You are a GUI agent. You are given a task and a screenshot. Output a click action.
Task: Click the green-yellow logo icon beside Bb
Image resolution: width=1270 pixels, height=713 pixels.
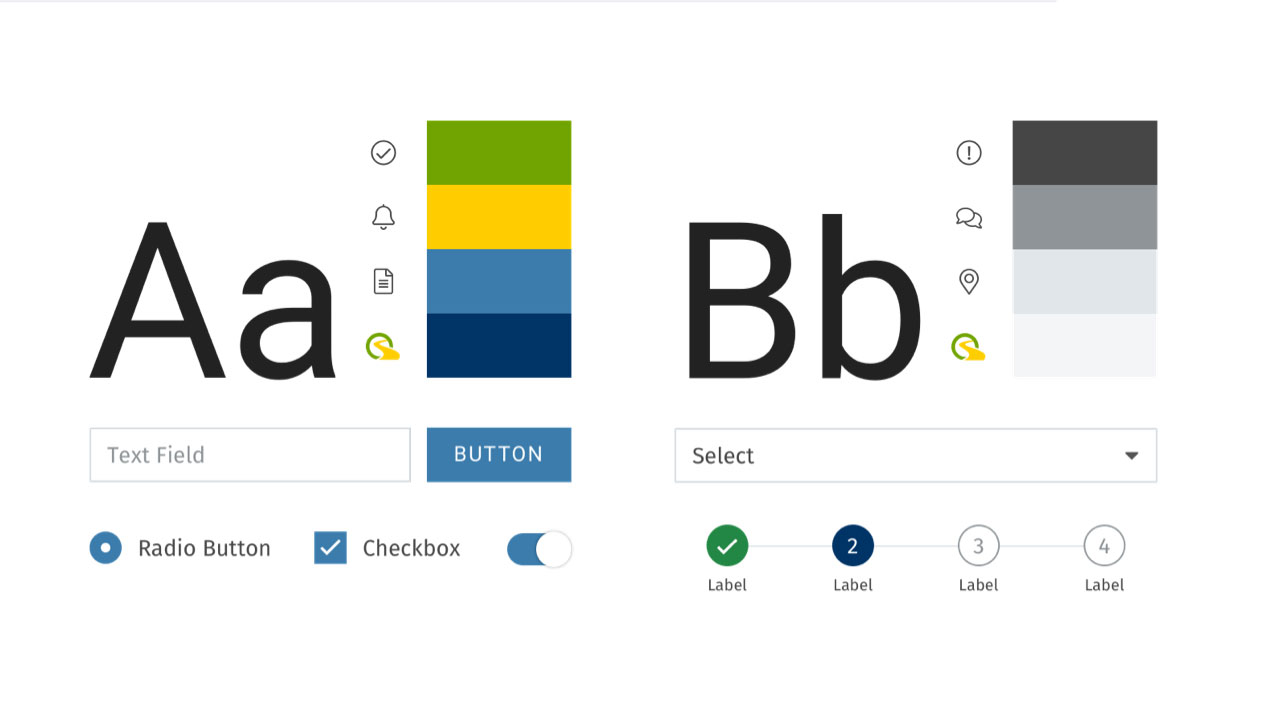point(968,347)
